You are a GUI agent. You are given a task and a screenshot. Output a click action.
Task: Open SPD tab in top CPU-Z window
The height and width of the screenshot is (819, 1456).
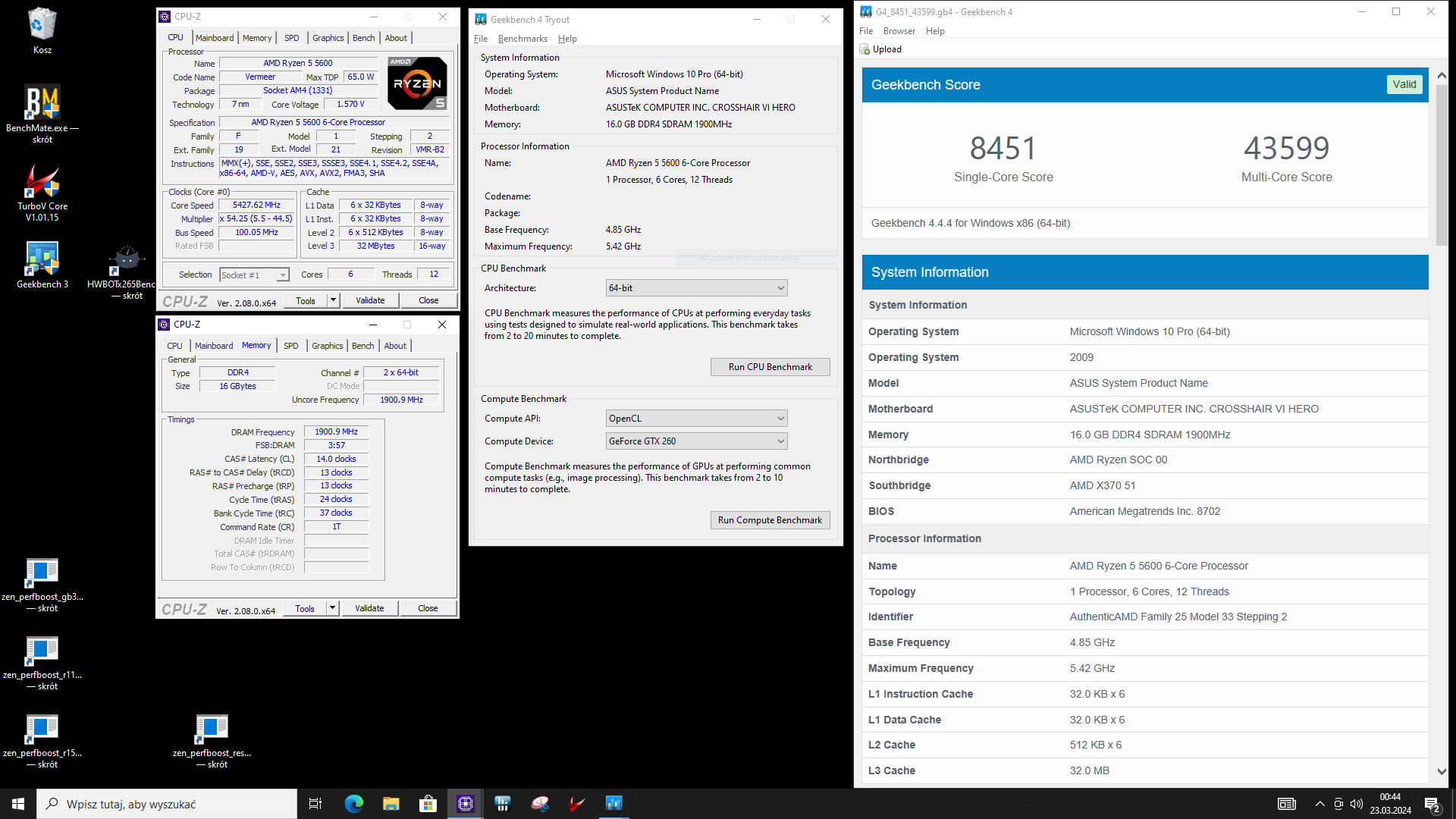292,38
